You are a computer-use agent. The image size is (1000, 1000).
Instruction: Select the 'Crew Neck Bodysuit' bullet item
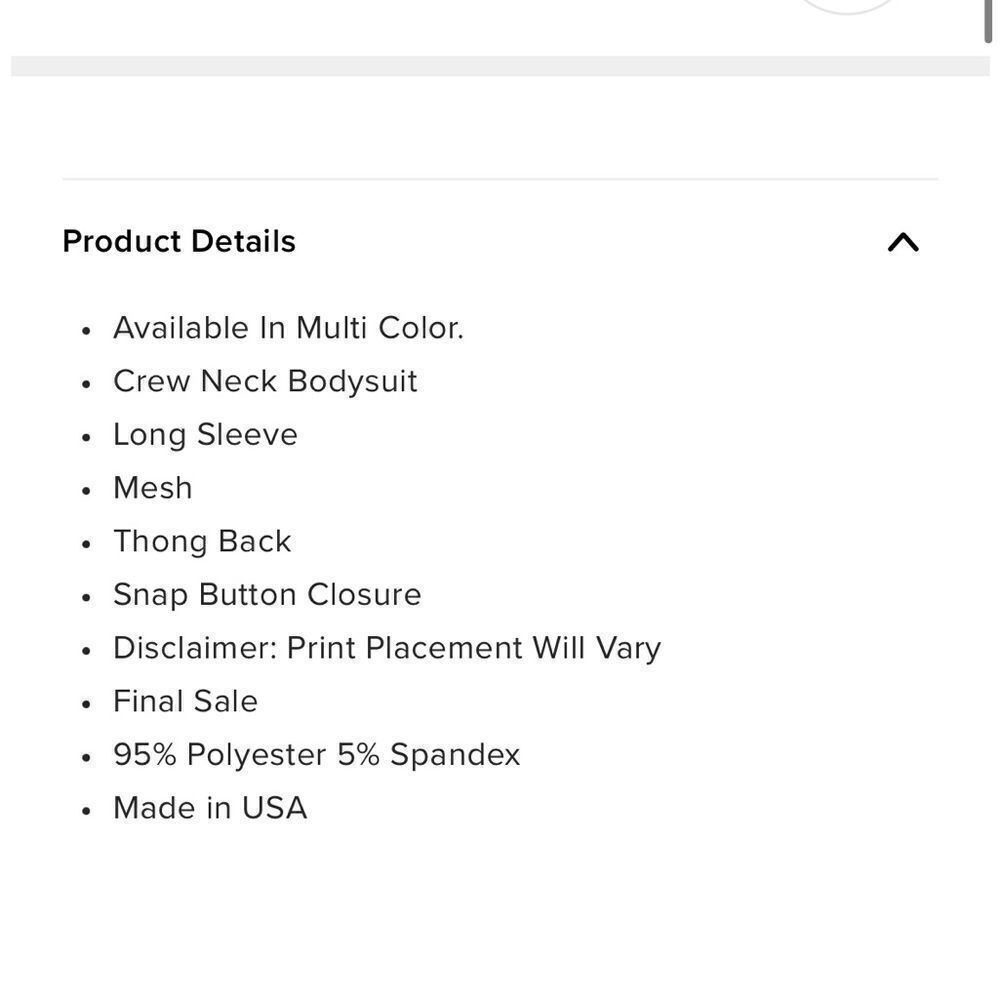[265, 381]
